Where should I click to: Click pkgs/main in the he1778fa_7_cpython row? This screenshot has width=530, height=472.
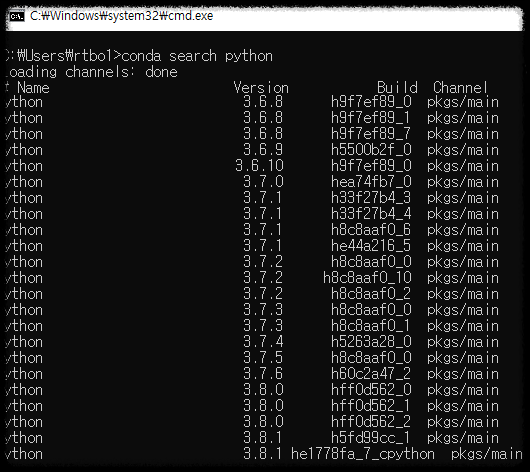(x=487, y=454)
